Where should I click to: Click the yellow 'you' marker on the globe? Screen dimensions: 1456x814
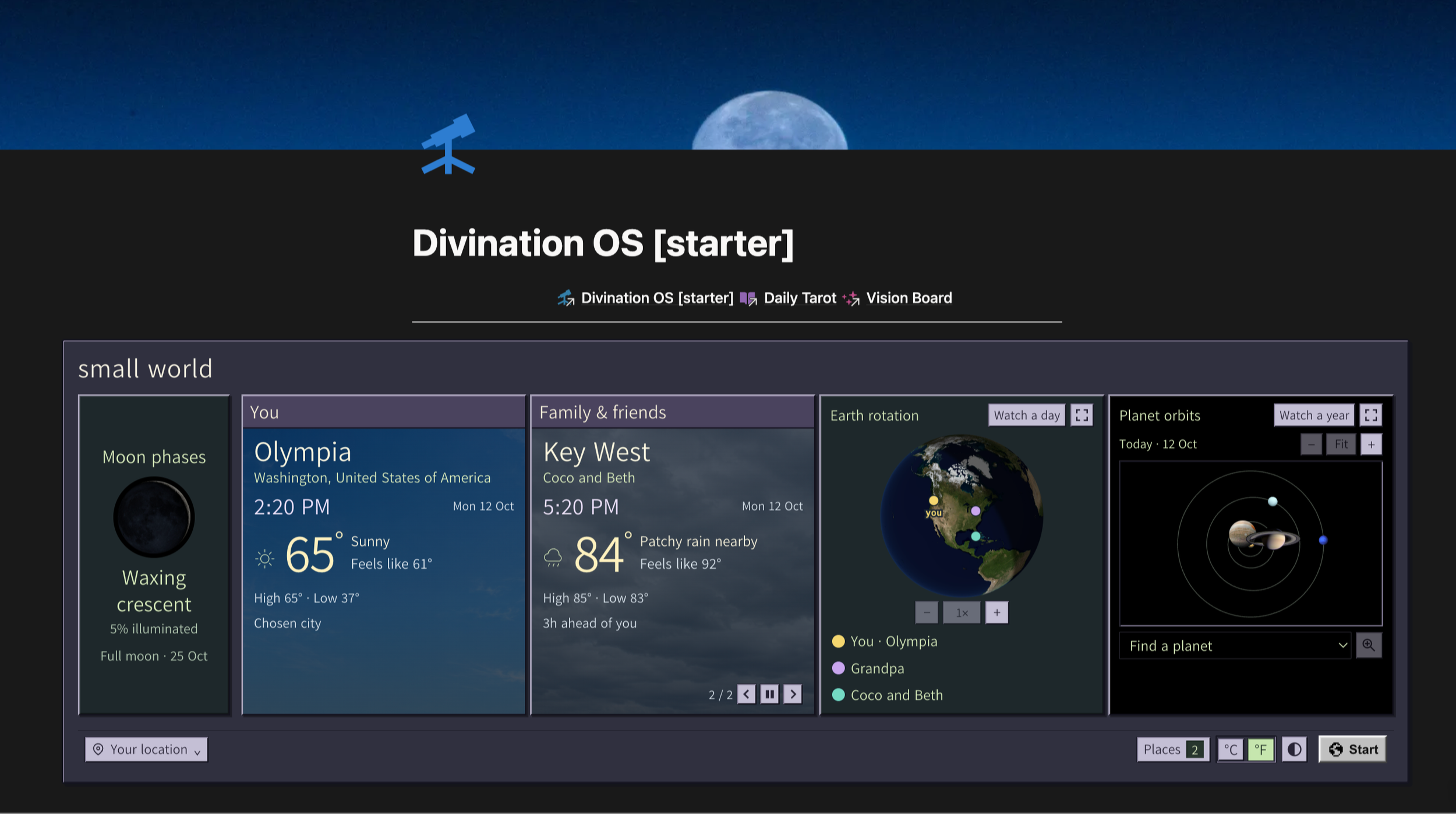pyautogui.click(x=934, y=500)
